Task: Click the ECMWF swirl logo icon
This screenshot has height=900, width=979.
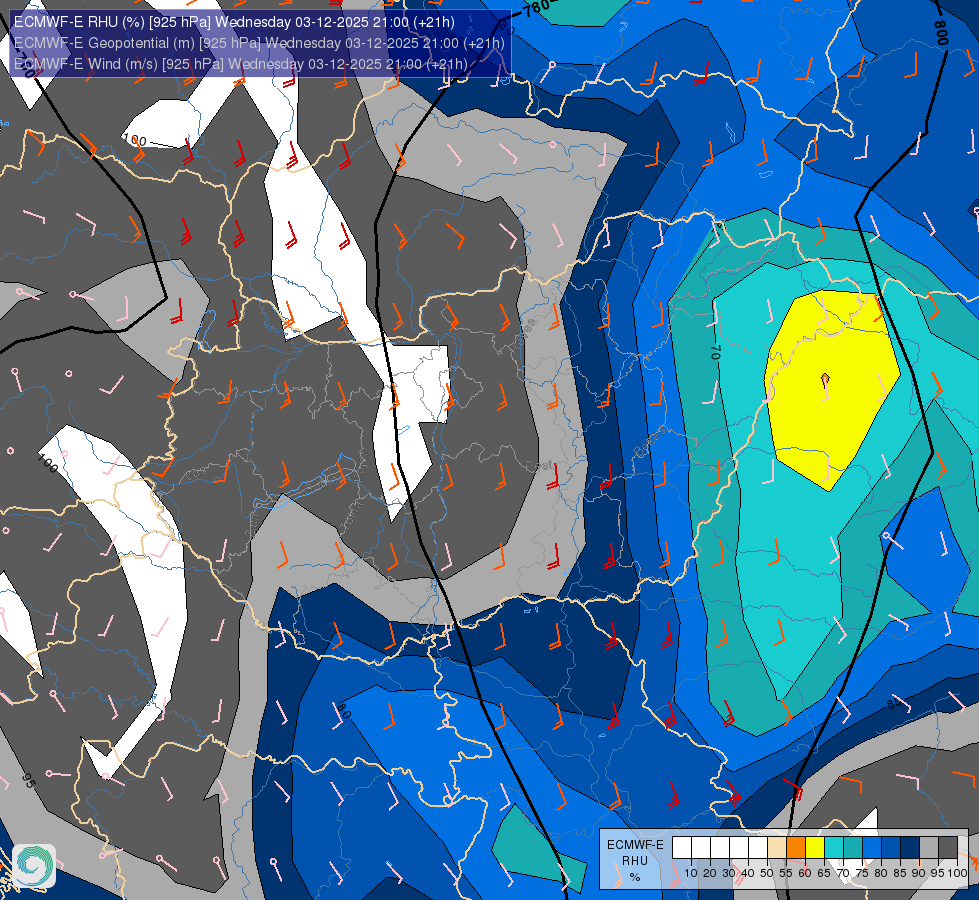Action: (34, 866)
